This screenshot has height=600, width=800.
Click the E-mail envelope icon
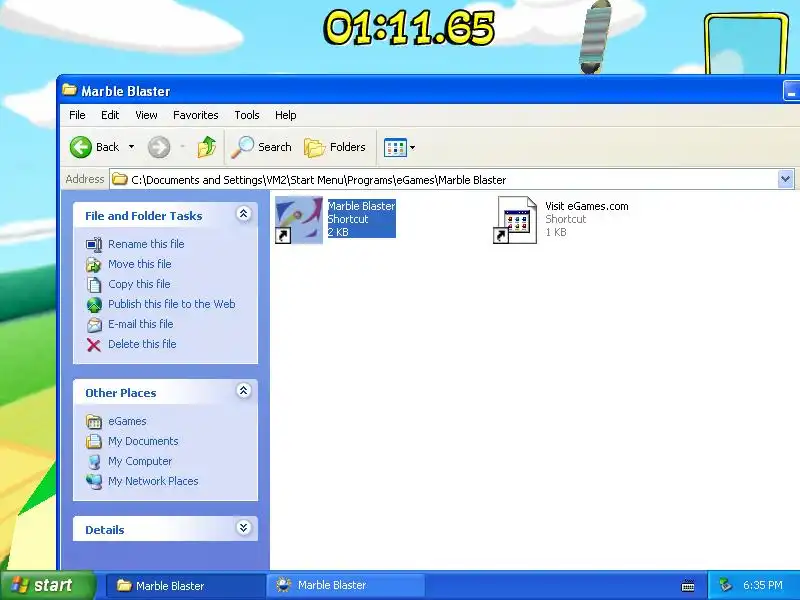coord(94,324)
